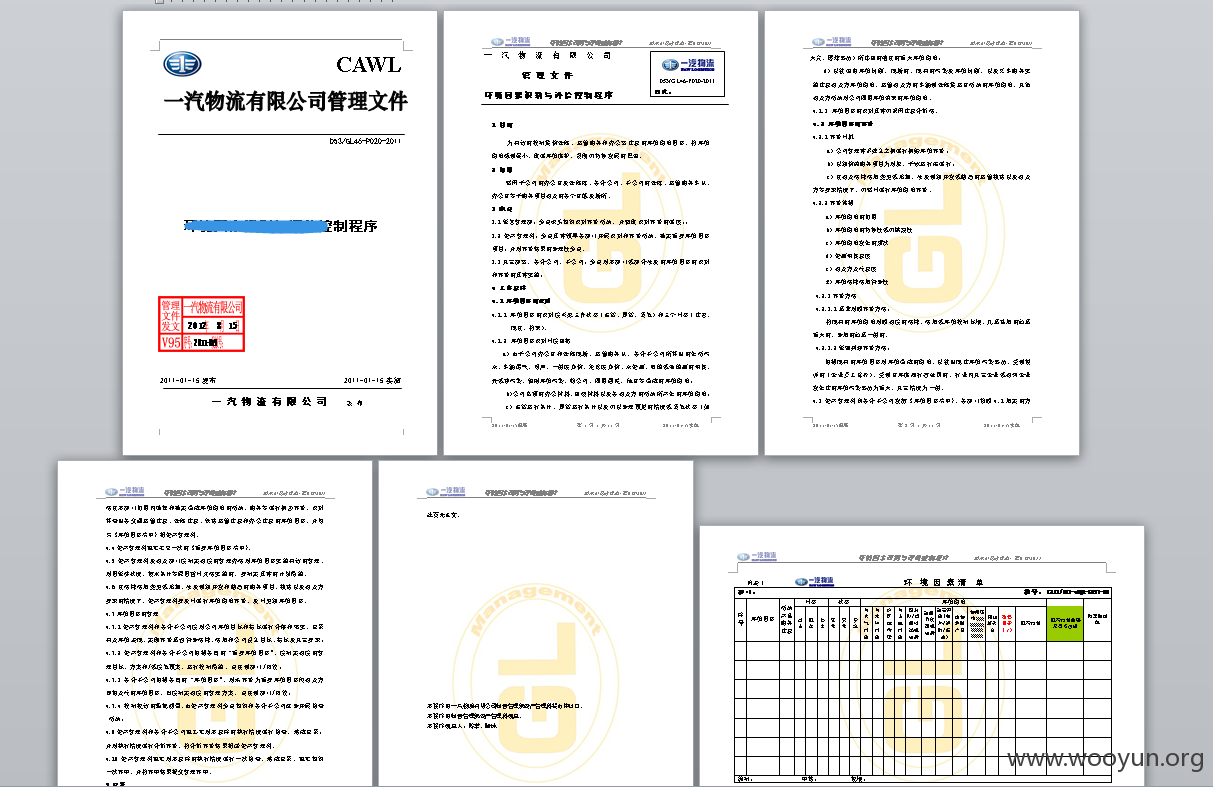Click the title '一汽物流有限公司管理文件'
1213x787 pixels.
285,102
